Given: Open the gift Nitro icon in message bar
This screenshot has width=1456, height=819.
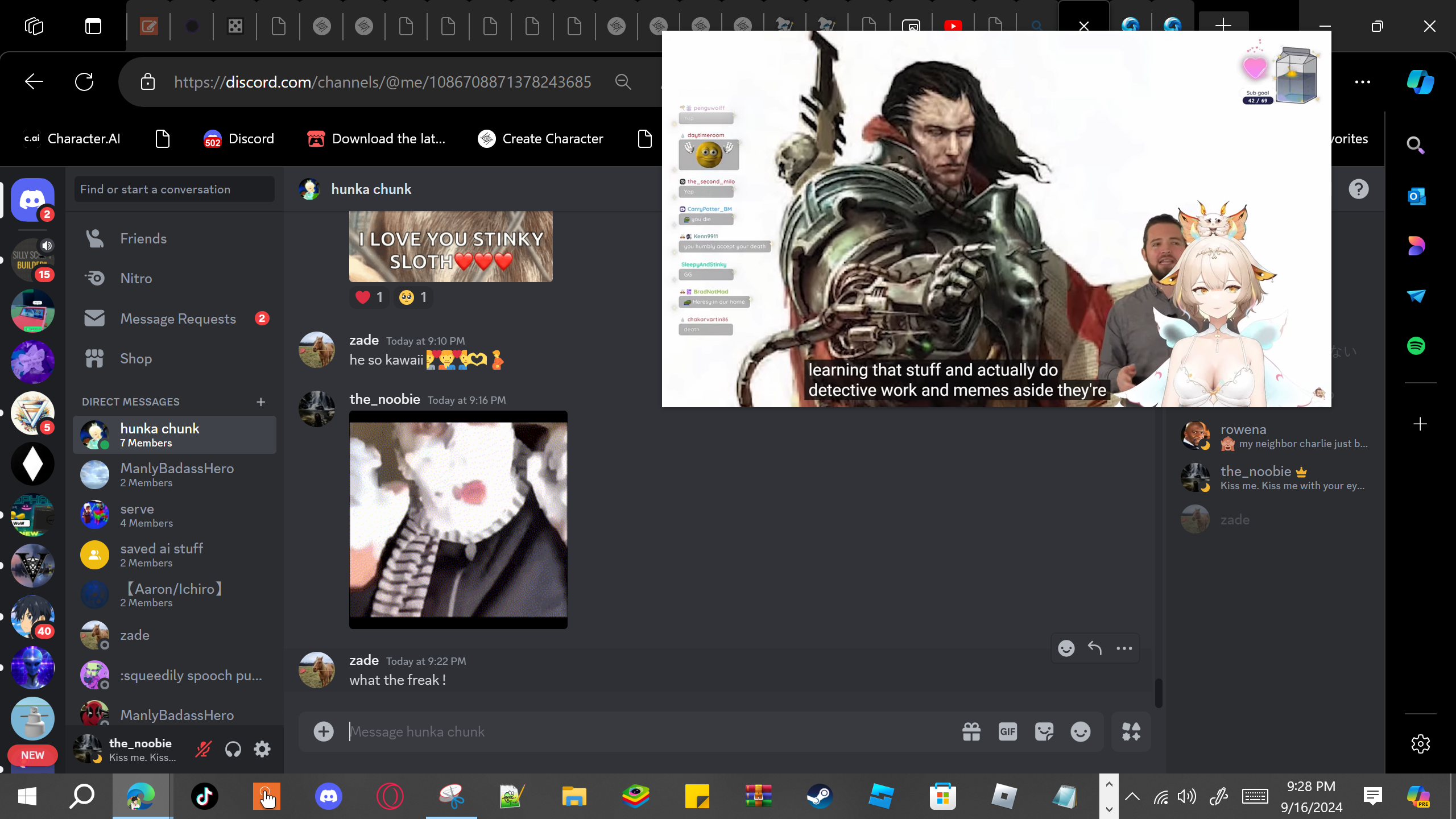Looking at the screenshot, I should click(x=971, y=731).
